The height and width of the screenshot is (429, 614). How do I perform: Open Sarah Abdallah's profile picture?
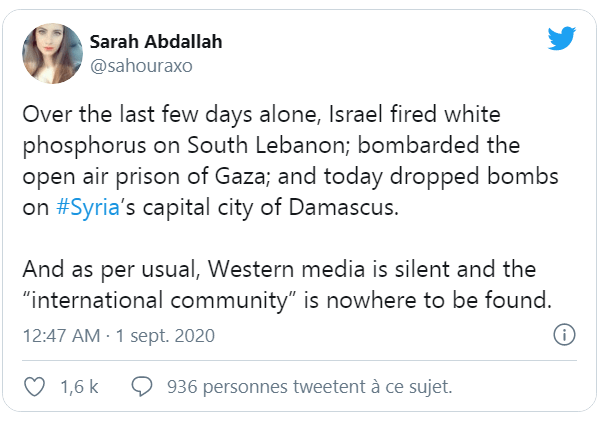(x=50, y=50)
